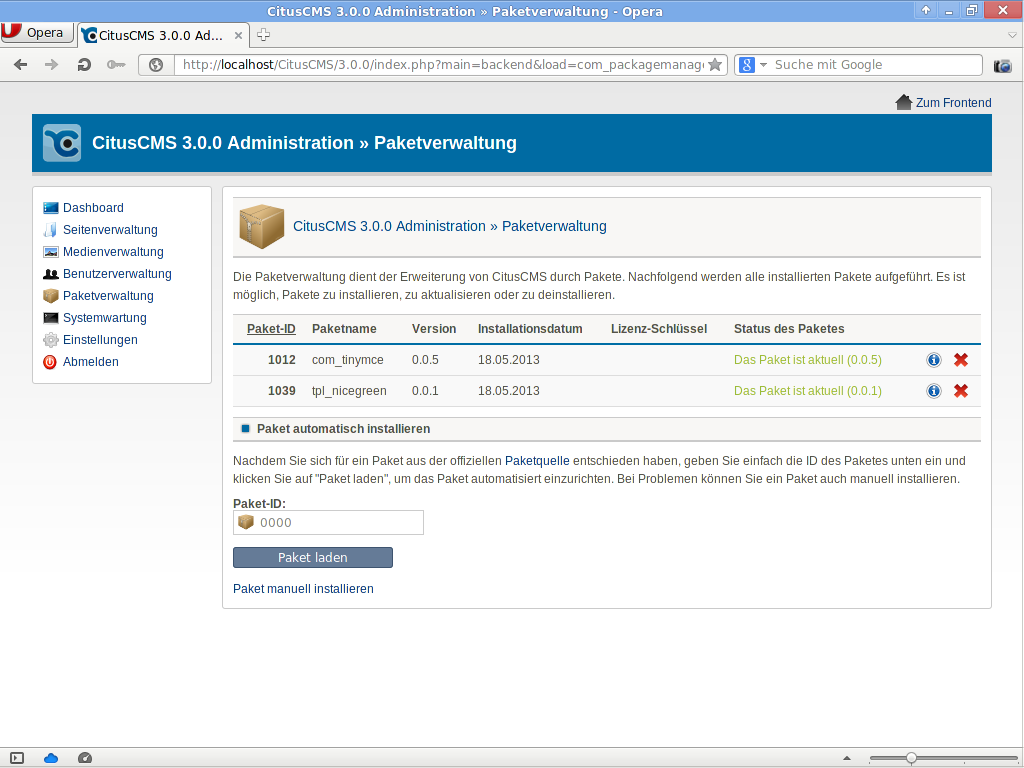Sort table by Paket-ID column header
This screenshot has width=1024, height=768.
(x=271, y=329)
